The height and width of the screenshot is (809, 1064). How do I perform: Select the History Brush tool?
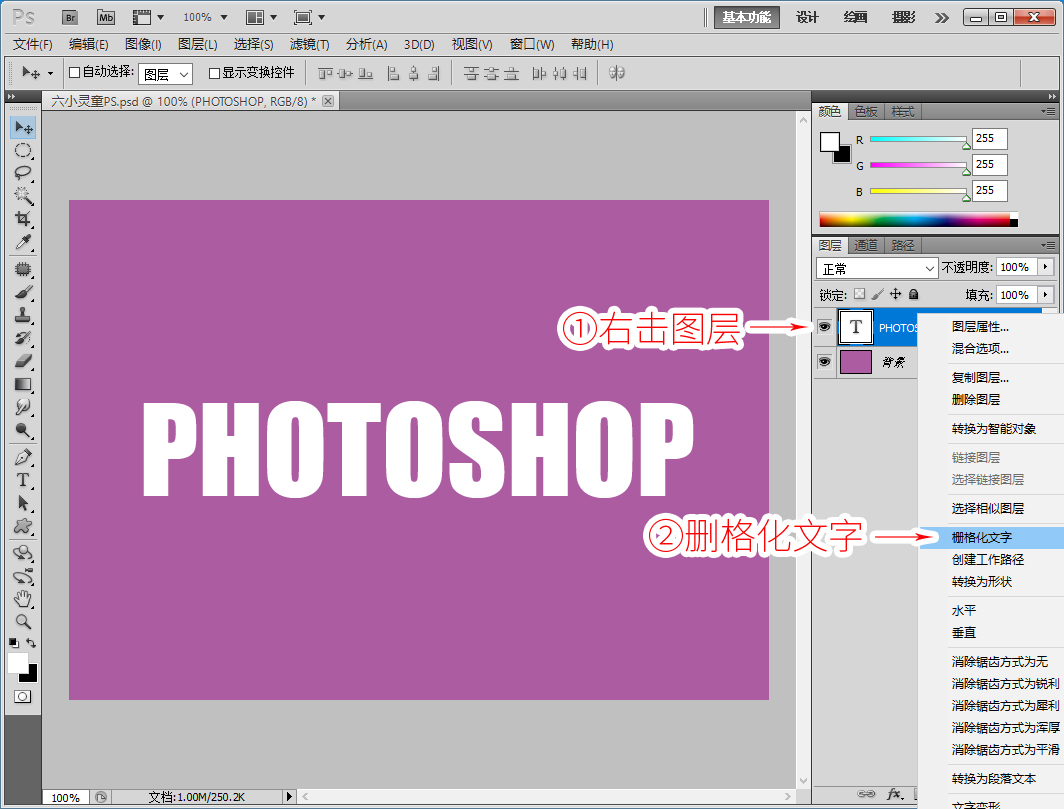coord(23,338)
